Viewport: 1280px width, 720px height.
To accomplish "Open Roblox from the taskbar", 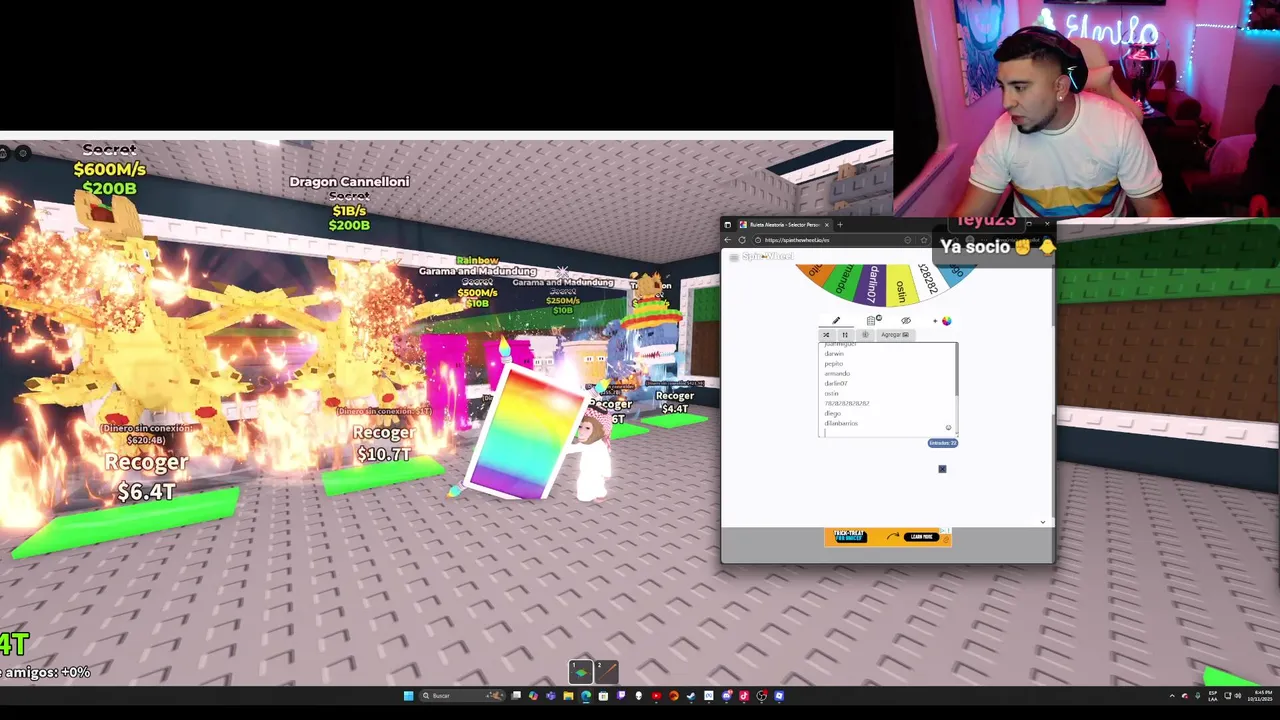I will click(x=779, y=696).
